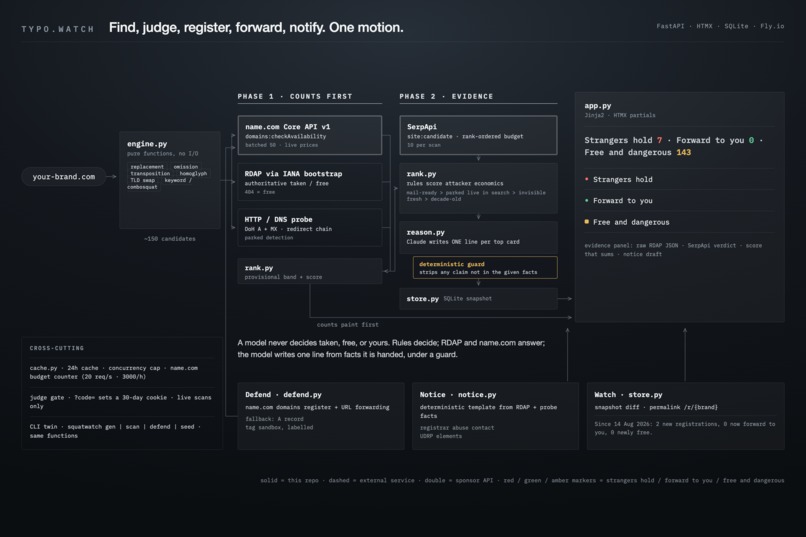Click 'strips any claim not in the given facts'
This screenshot has width=806, height=537.
478,272
